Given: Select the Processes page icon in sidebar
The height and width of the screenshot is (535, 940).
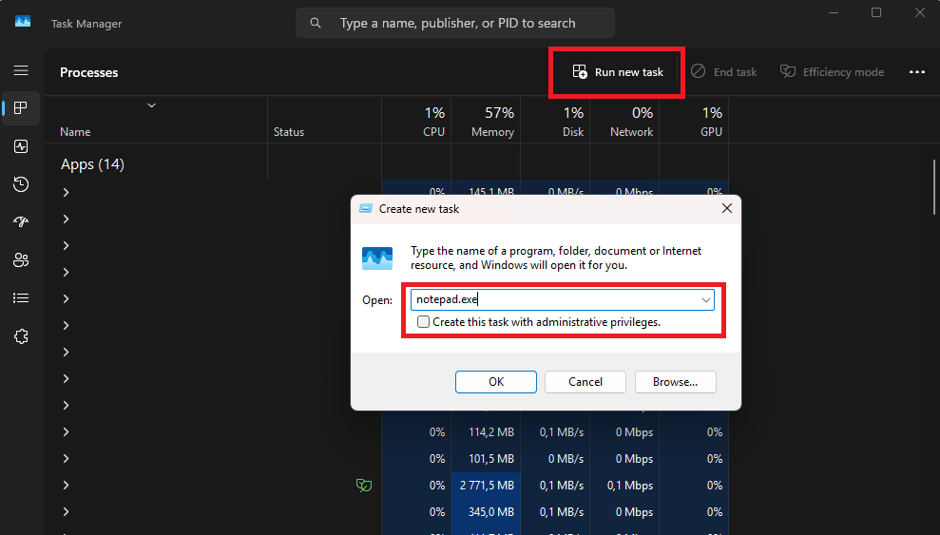Looking at the screenshot, I should click(x=21, y=108).
